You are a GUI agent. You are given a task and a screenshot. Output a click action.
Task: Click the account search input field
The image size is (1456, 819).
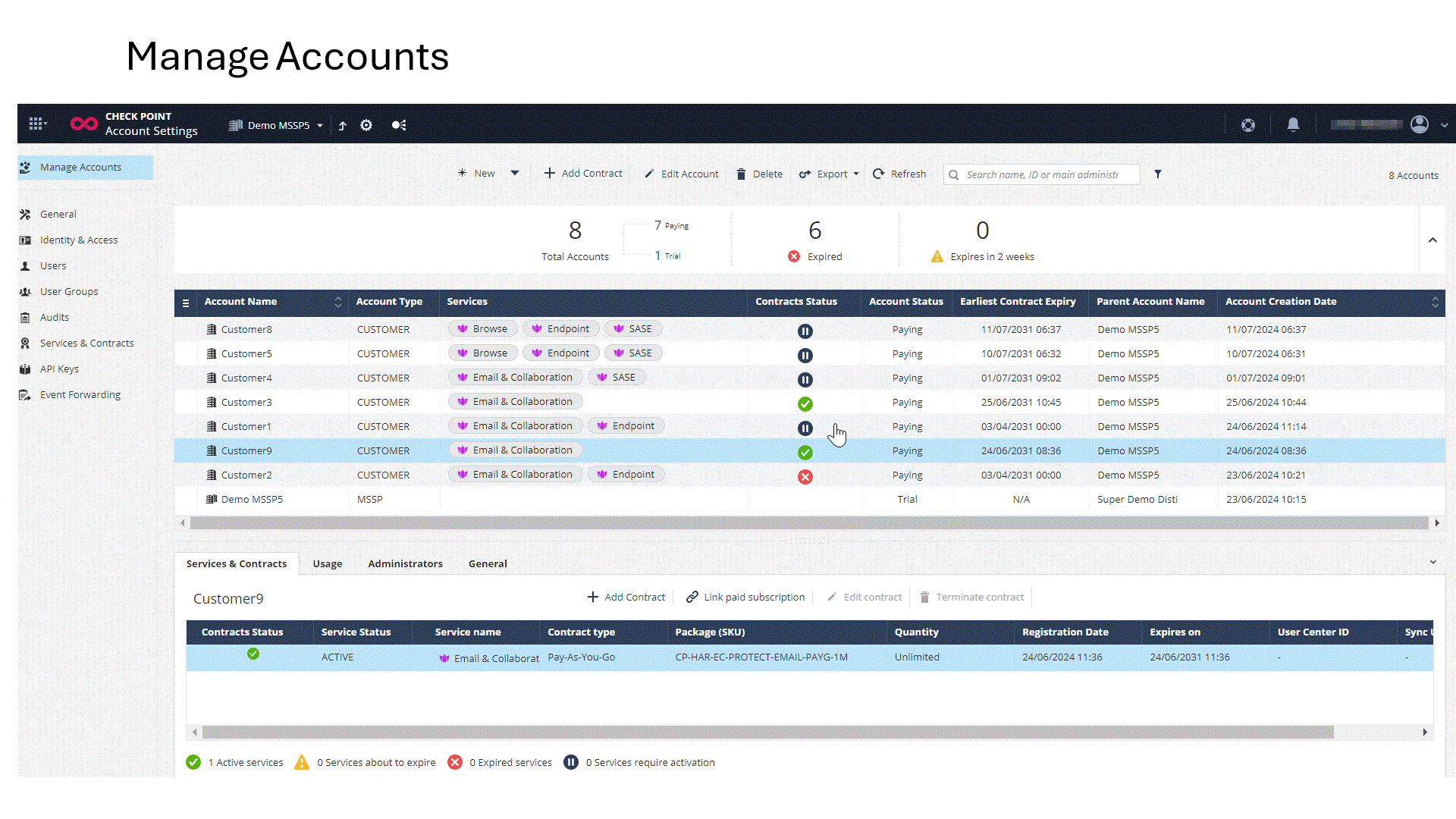coord(1046,174)
